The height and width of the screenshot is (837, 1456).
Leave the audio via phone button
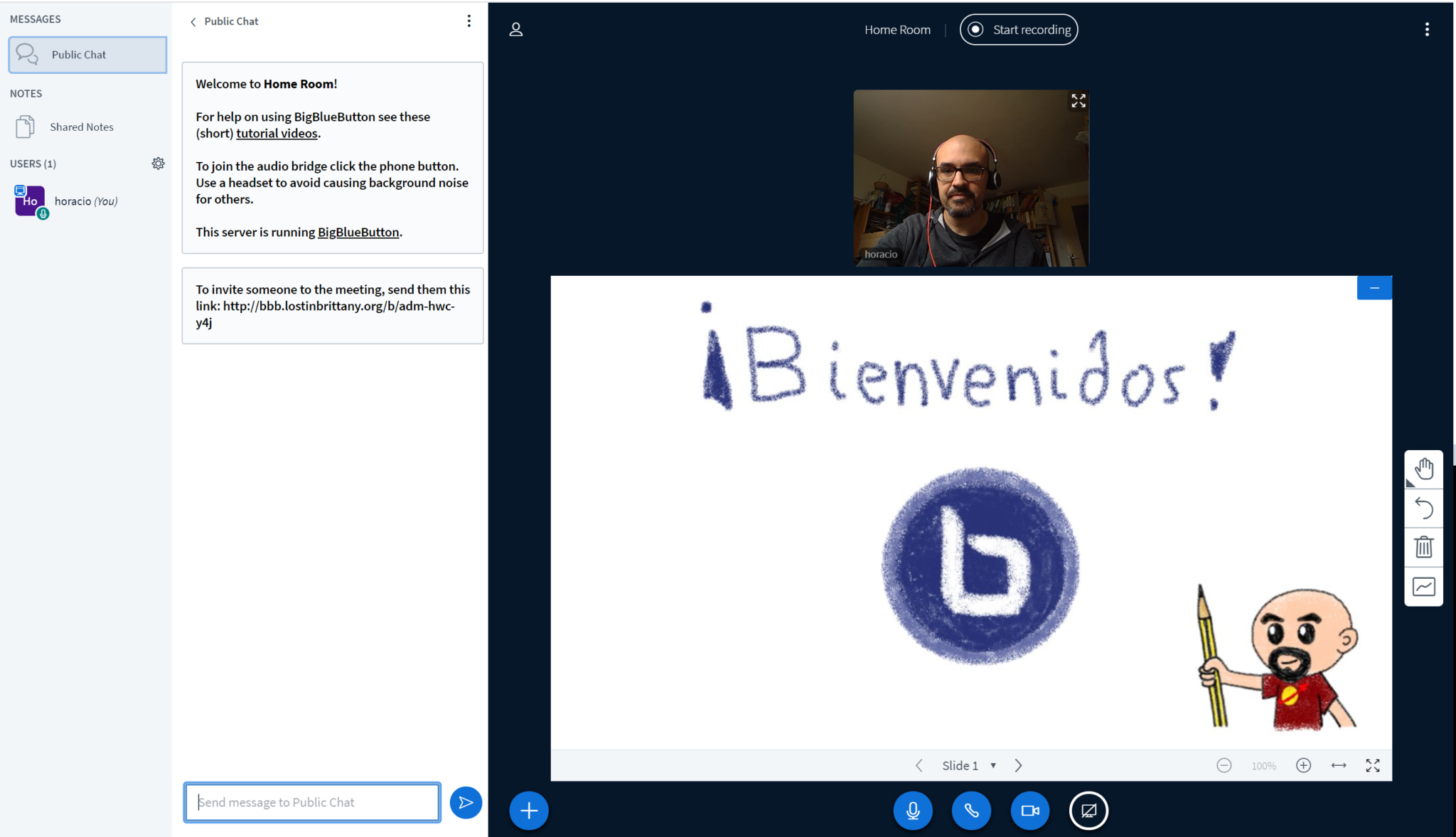tap(972, 810)
